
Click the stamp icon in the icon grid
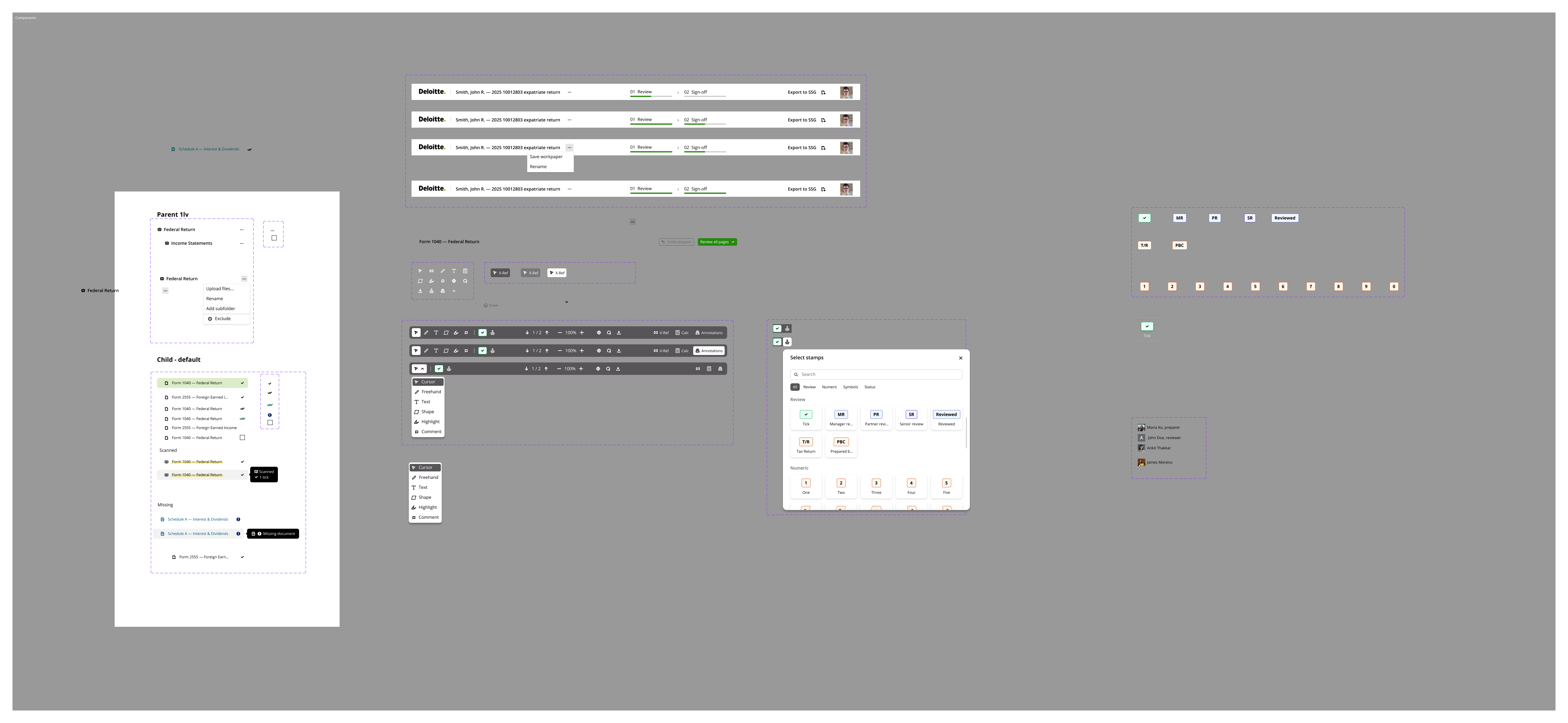coord(431,291)
